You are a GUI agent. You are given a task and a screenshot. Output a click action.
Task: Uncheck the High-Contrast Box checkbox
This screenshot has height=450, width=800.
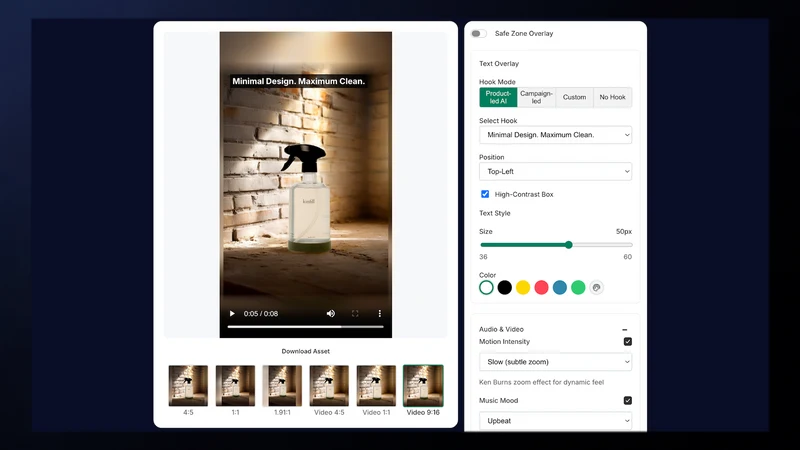485,194
